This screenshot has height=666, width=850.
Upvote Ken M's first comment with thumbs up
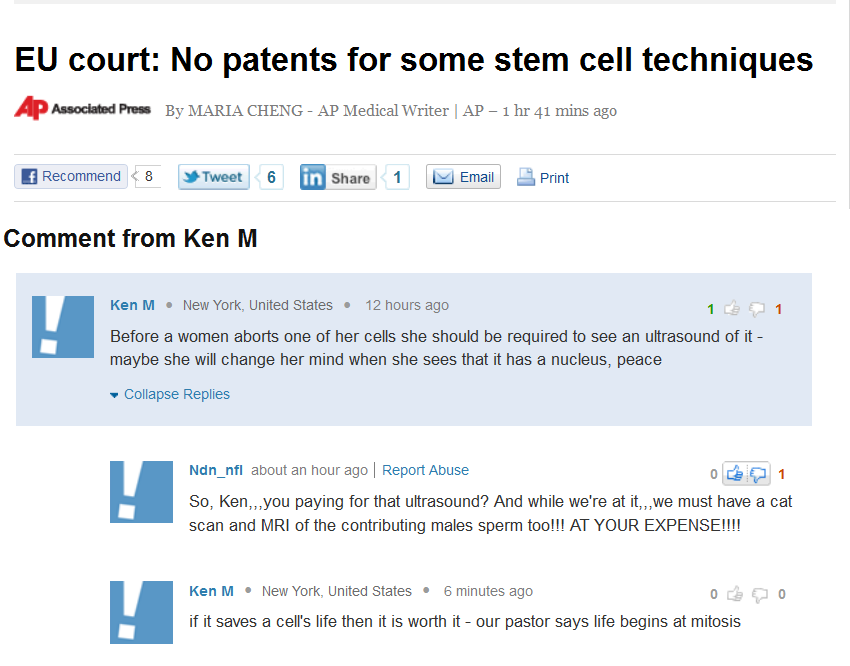(x=734, y=308)
